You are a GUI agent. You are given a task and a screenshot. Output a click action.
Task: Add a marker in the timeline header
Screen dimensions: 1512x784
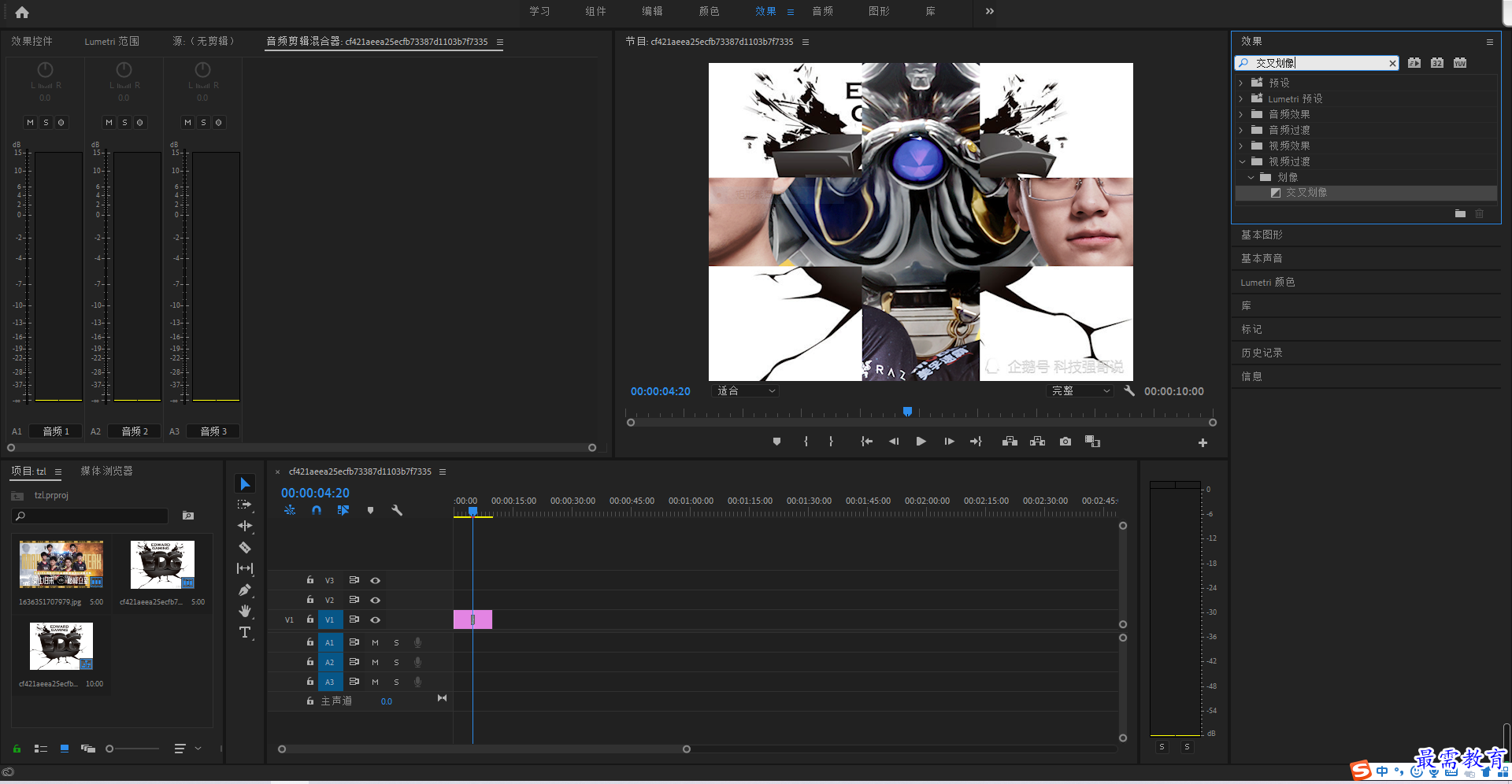370,510
